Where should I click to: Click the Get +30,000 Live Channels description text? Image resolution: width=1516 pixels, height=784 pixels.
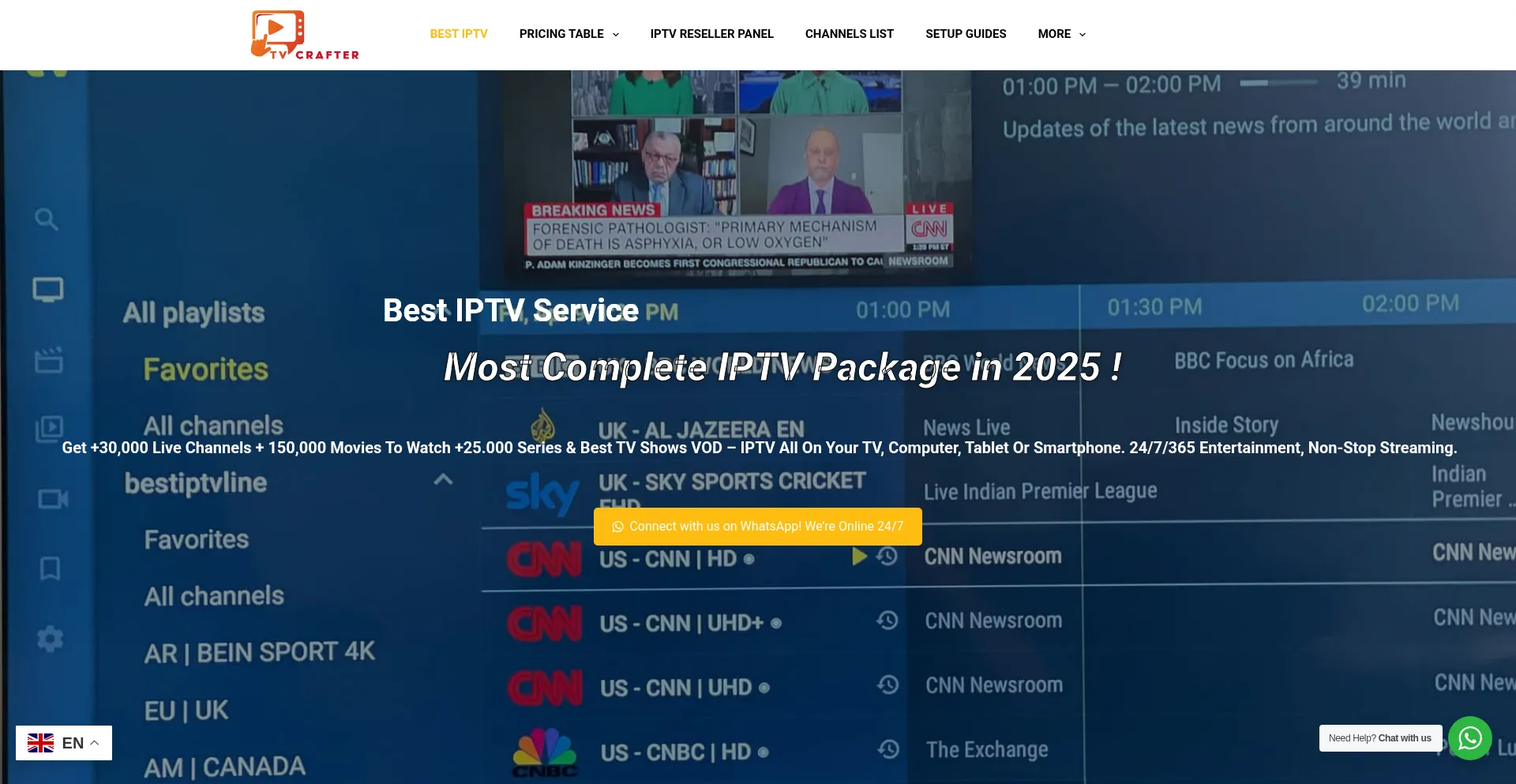tap(760, 448)
